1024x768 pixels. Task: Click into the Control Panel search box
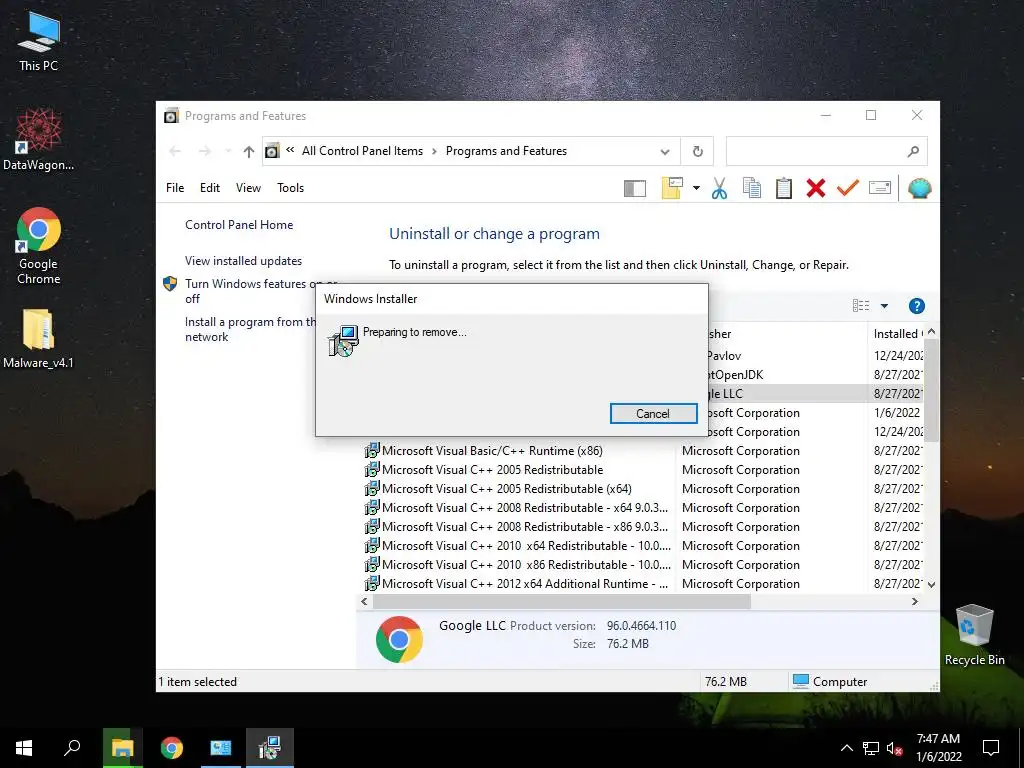pos(826,152)
